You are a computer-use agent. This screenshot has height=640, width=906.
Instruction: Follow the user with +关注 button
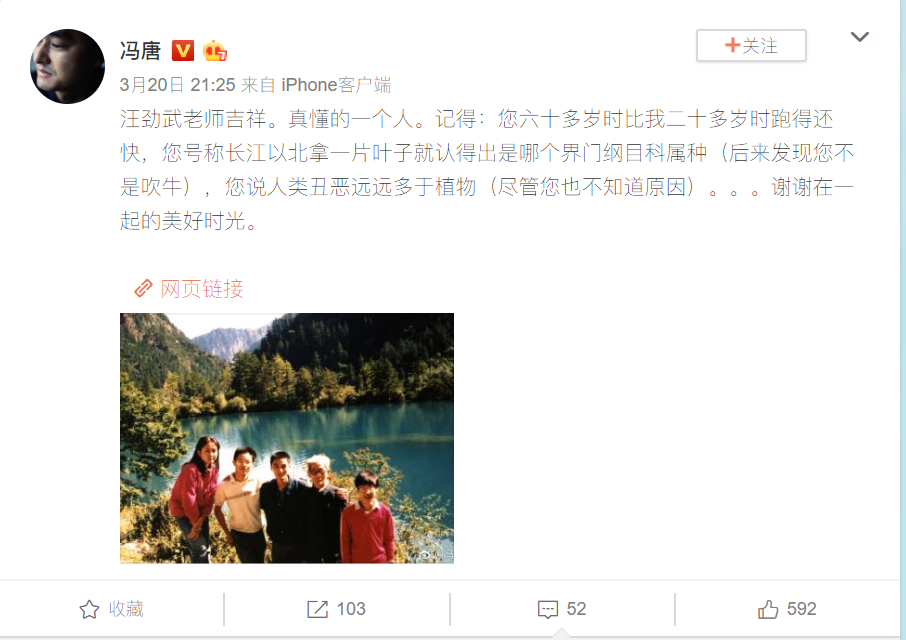(x=751, y=45)
